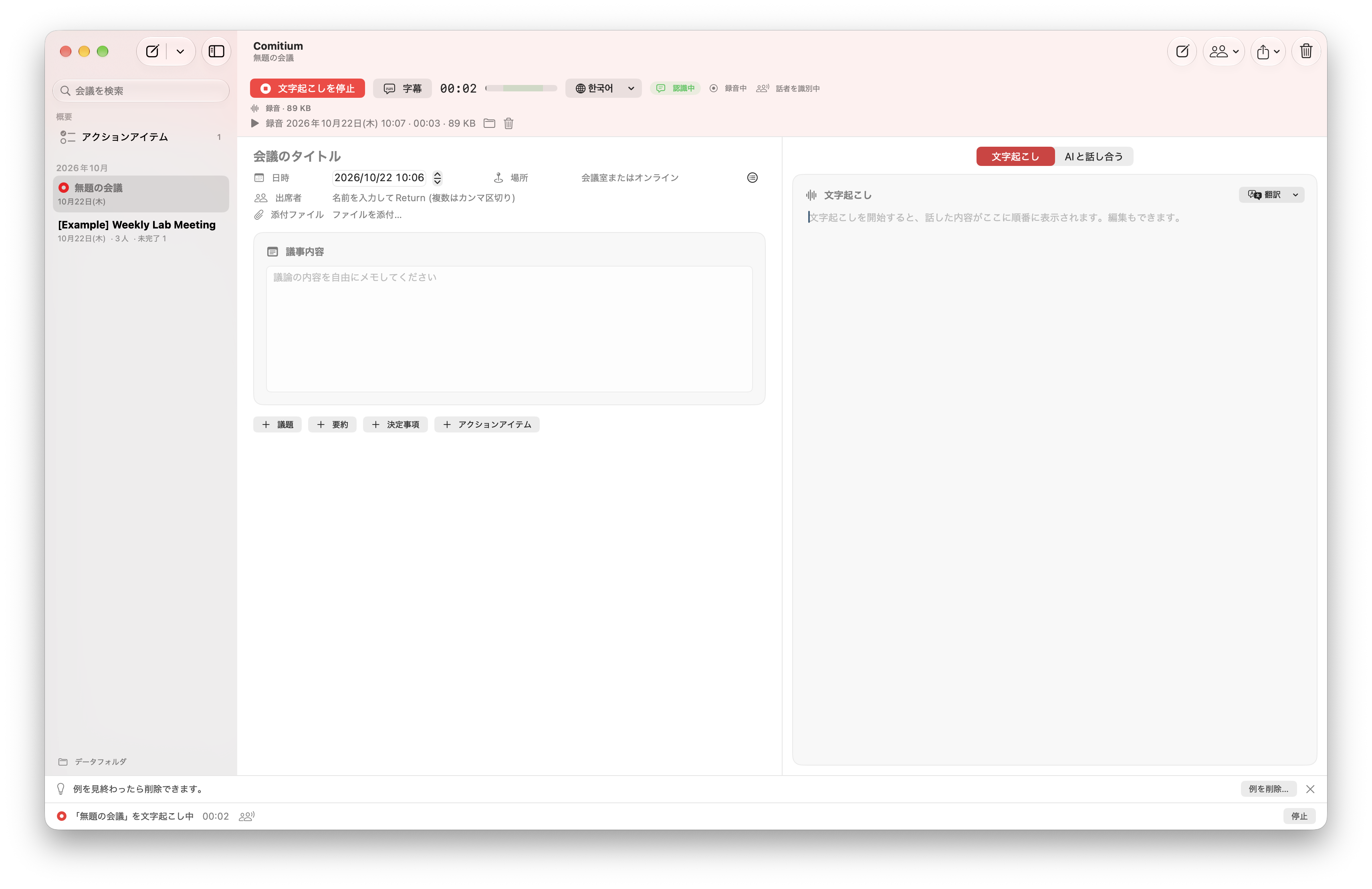Screen dimensions: 1372x889
Task: Open the share menu
Action: click(x=1268, y=51)
